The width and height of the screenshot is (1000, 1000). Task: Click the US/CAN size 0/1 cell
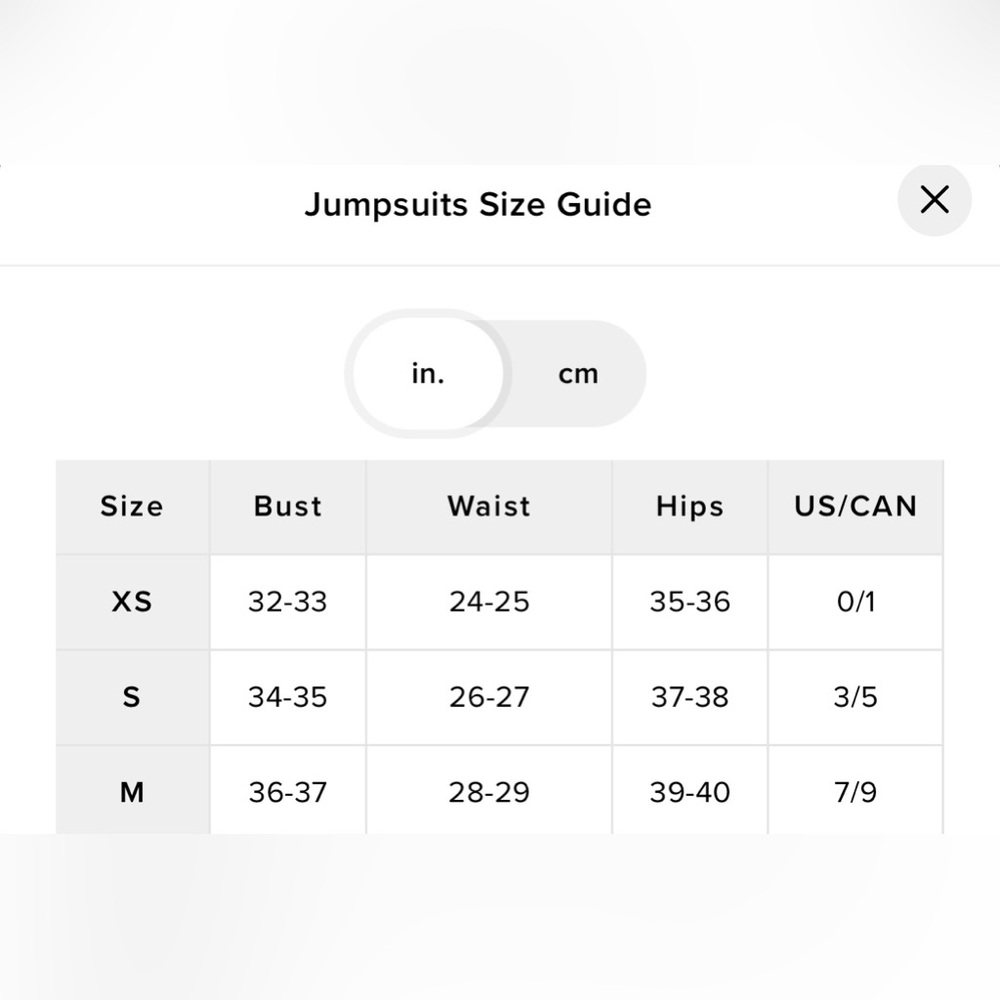pyautogui.click(x=855, y=602)
